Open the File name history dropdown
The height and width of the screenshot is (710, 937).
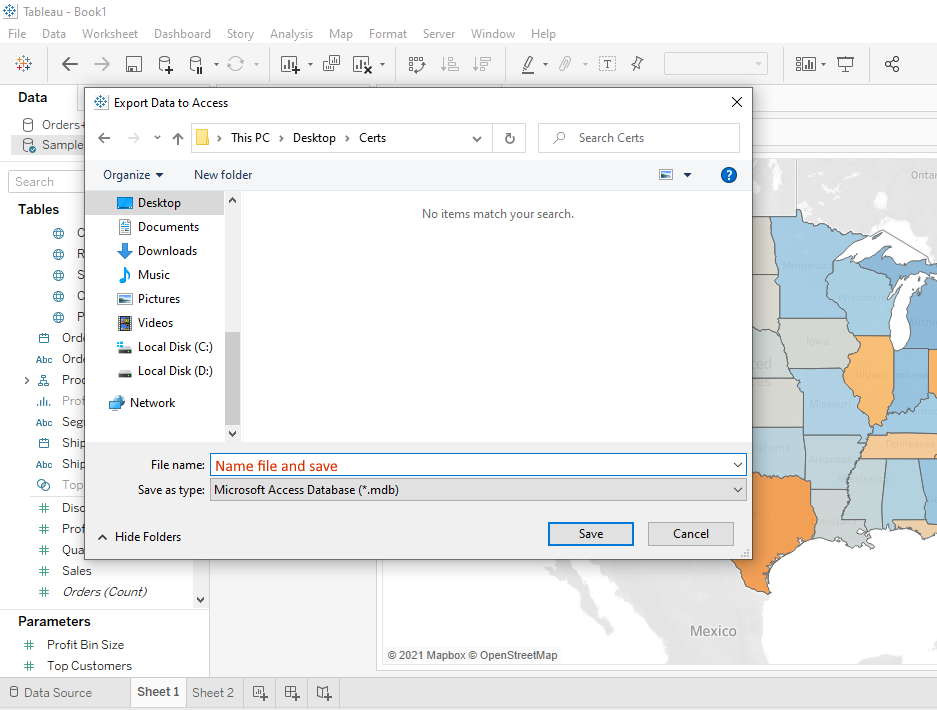point(738,465)
